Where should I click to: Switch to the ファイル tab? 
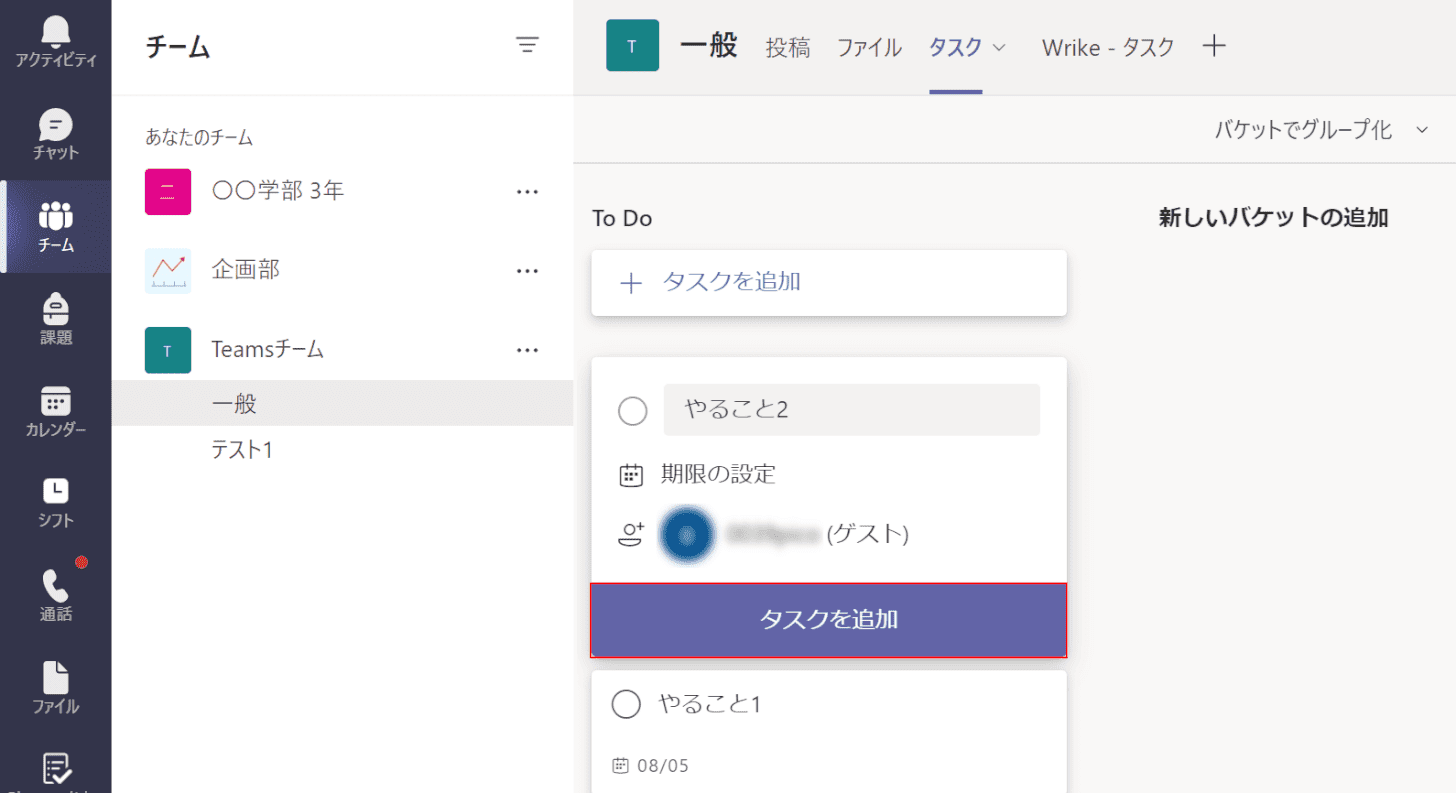(x=869, y=47)
